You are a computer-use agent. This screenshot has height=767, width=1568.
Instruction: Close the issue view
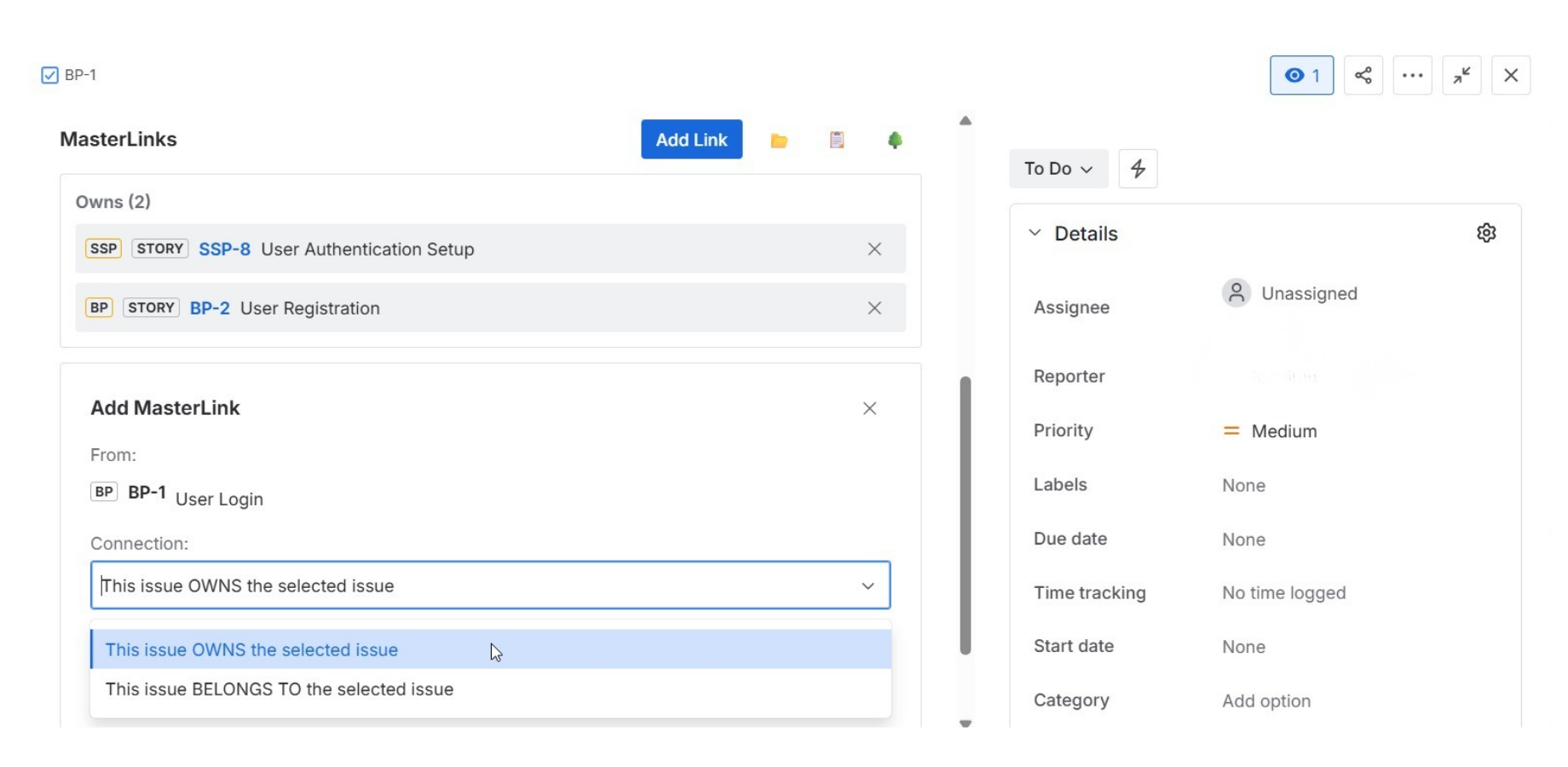(1512, 75)
